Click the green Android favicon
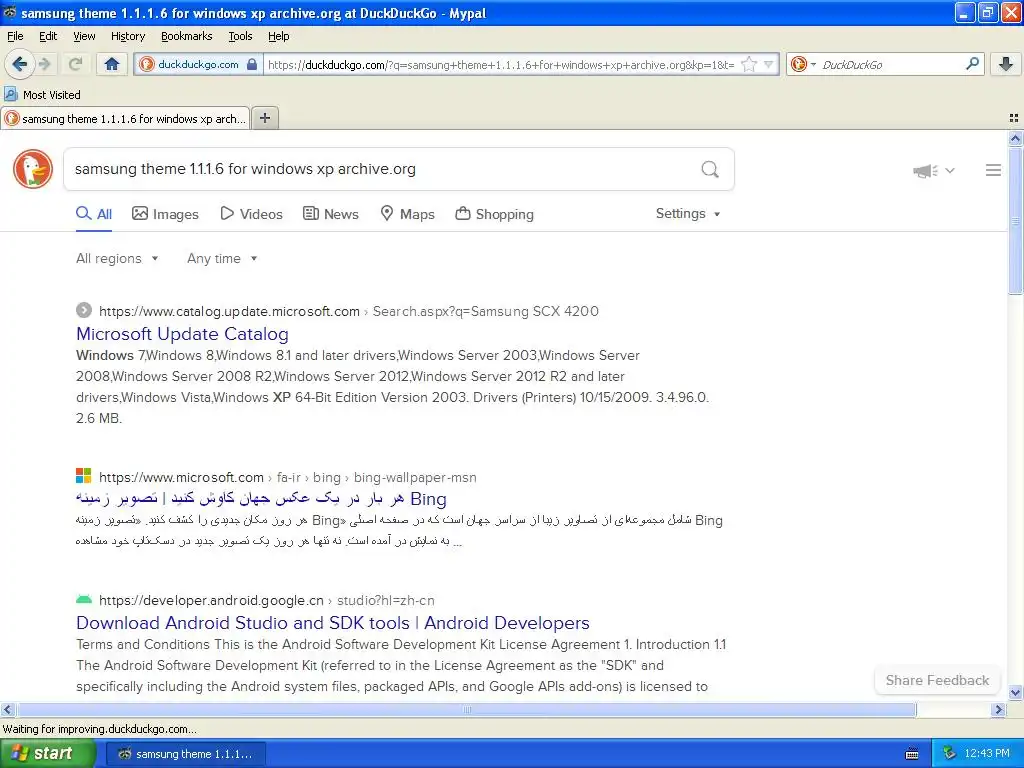This screenshot has height=768, width=1024. tap(84, 599)
